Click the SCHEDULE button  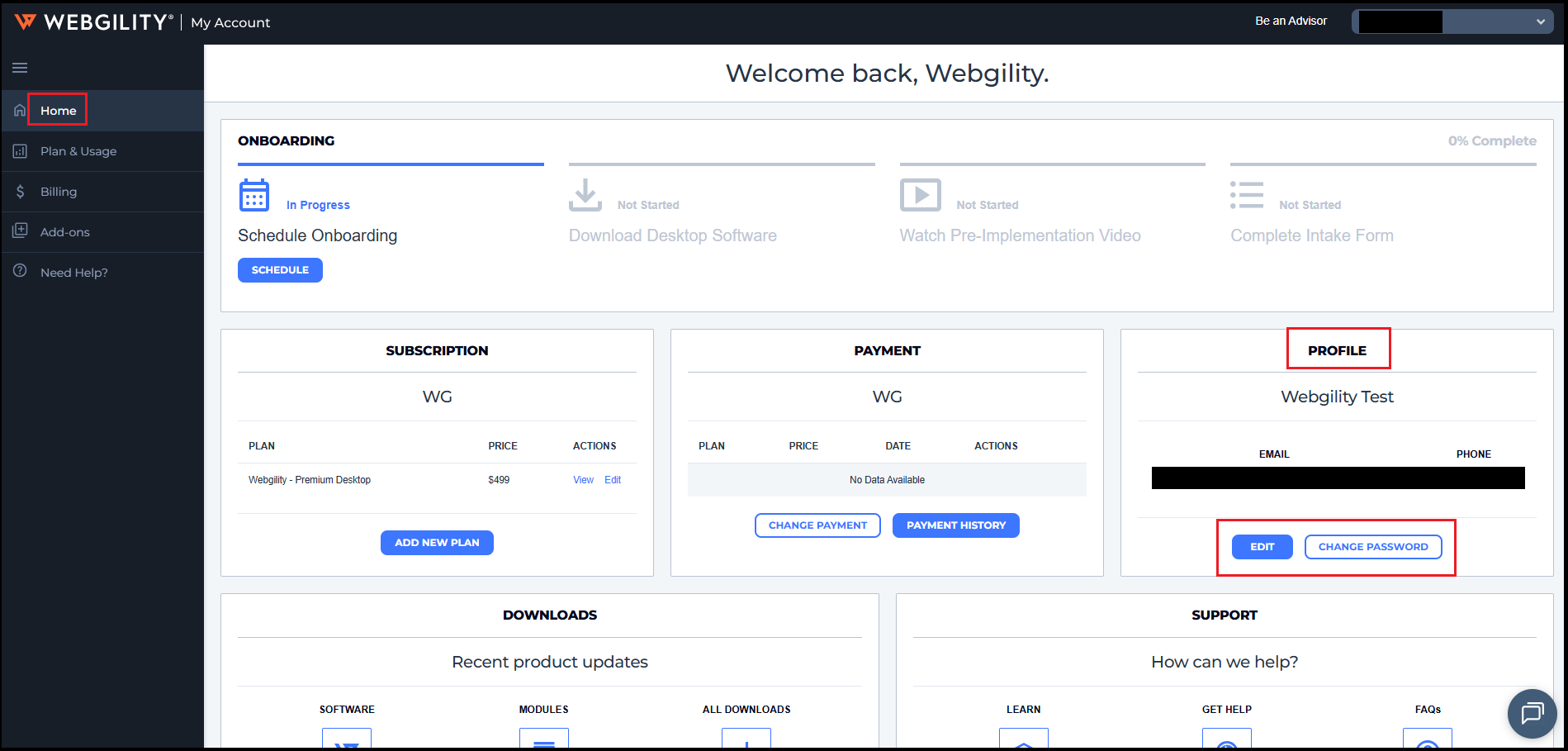(280, 270)
